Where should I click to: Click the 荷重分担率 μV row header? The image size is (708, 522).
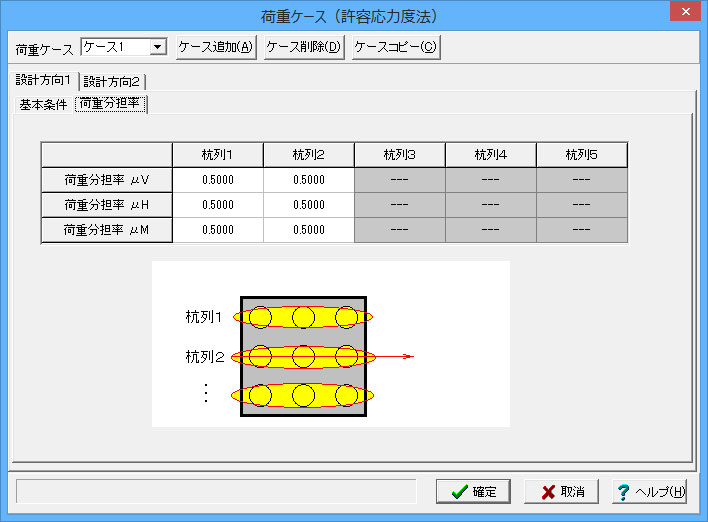coord(107,180)
